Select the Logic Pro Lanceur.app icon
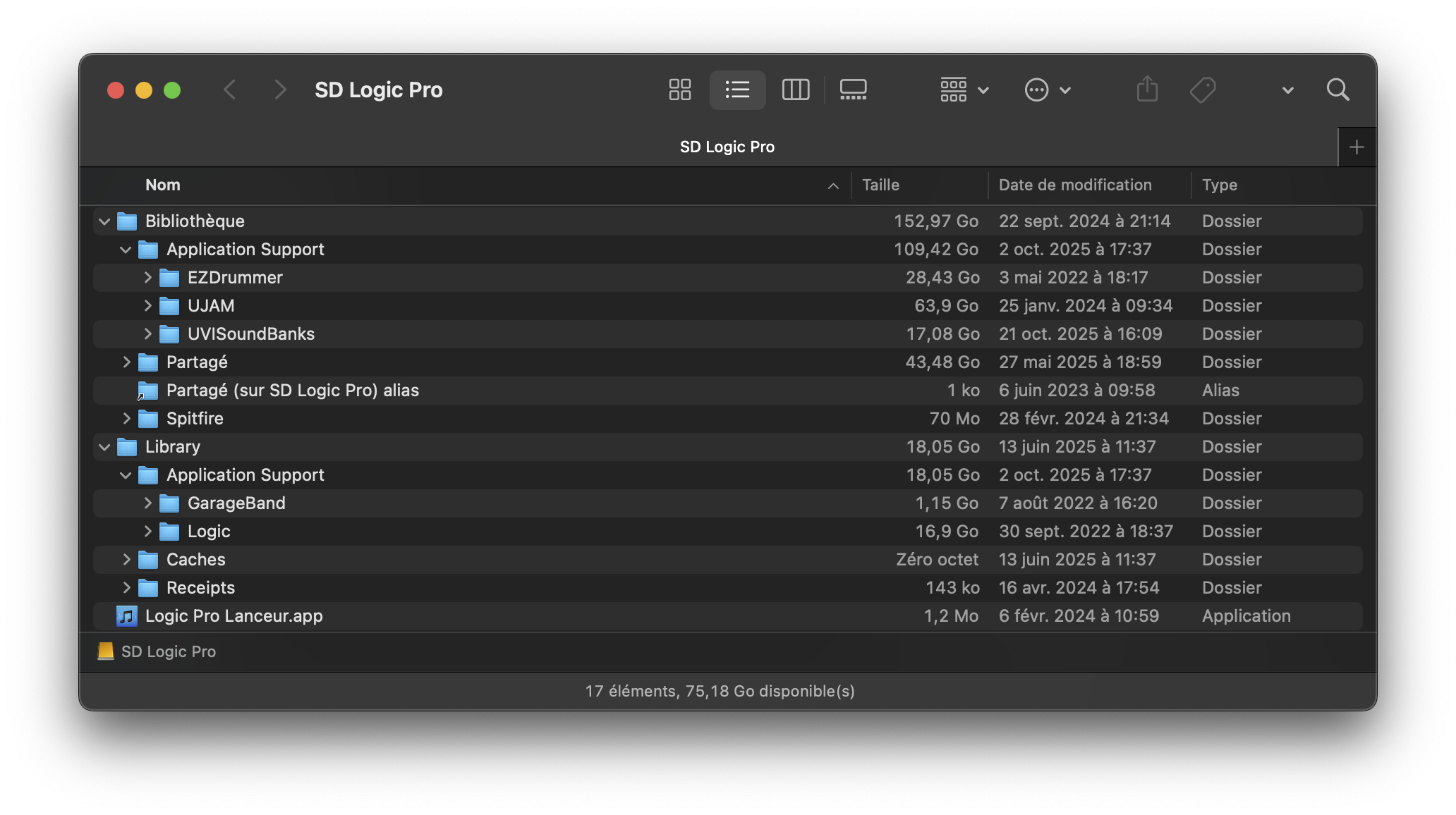 [126, 615]
